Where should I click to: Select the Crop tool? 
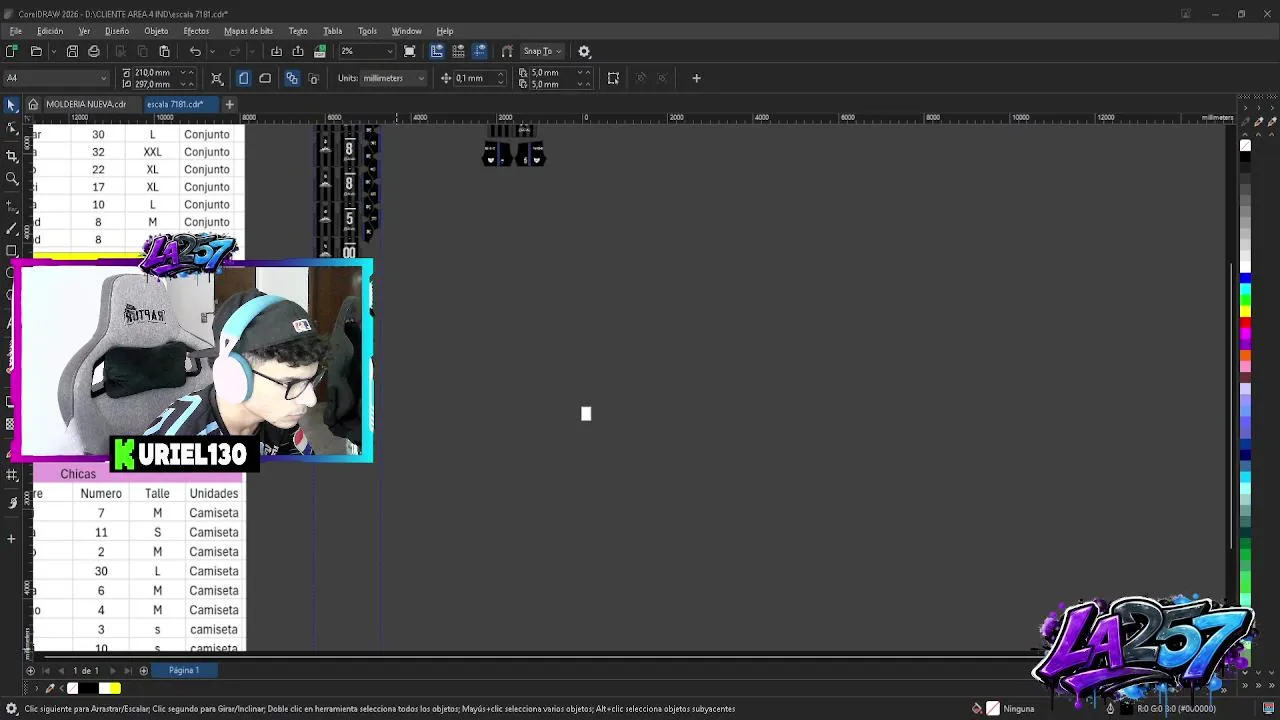(12, 156)
